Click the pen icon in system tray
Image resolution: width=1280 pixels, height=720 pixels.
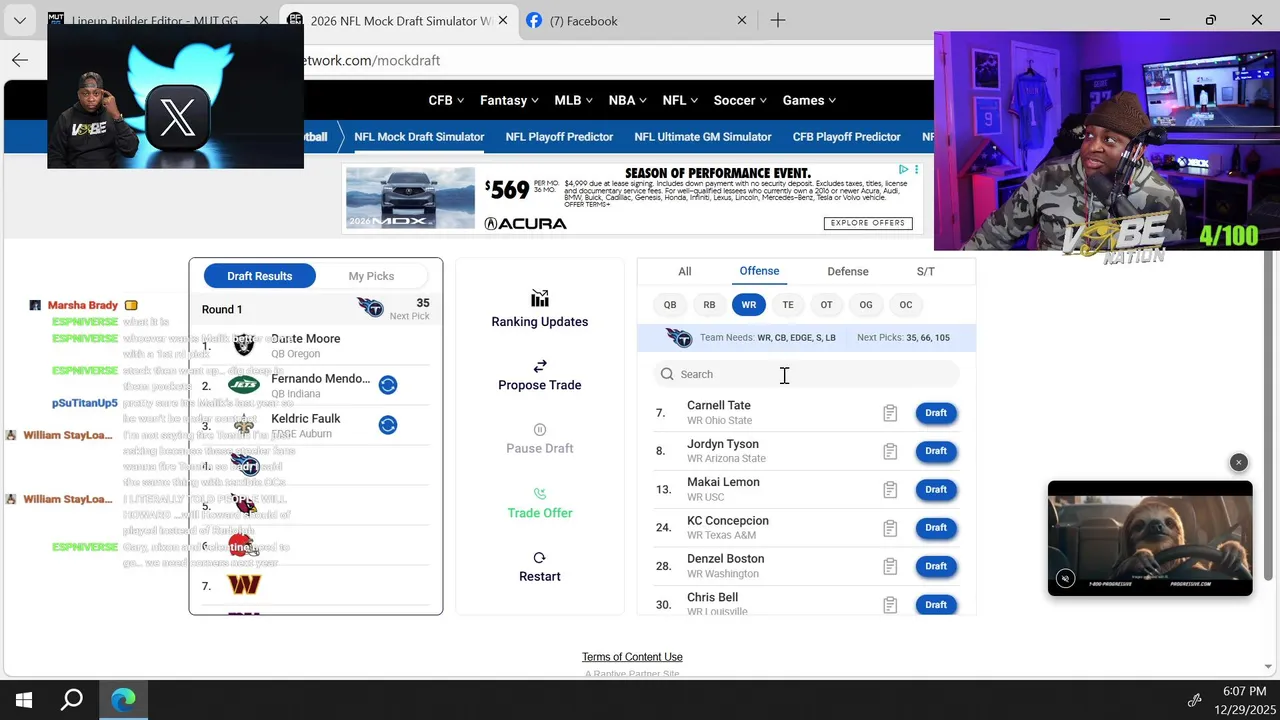[1194, 700]
